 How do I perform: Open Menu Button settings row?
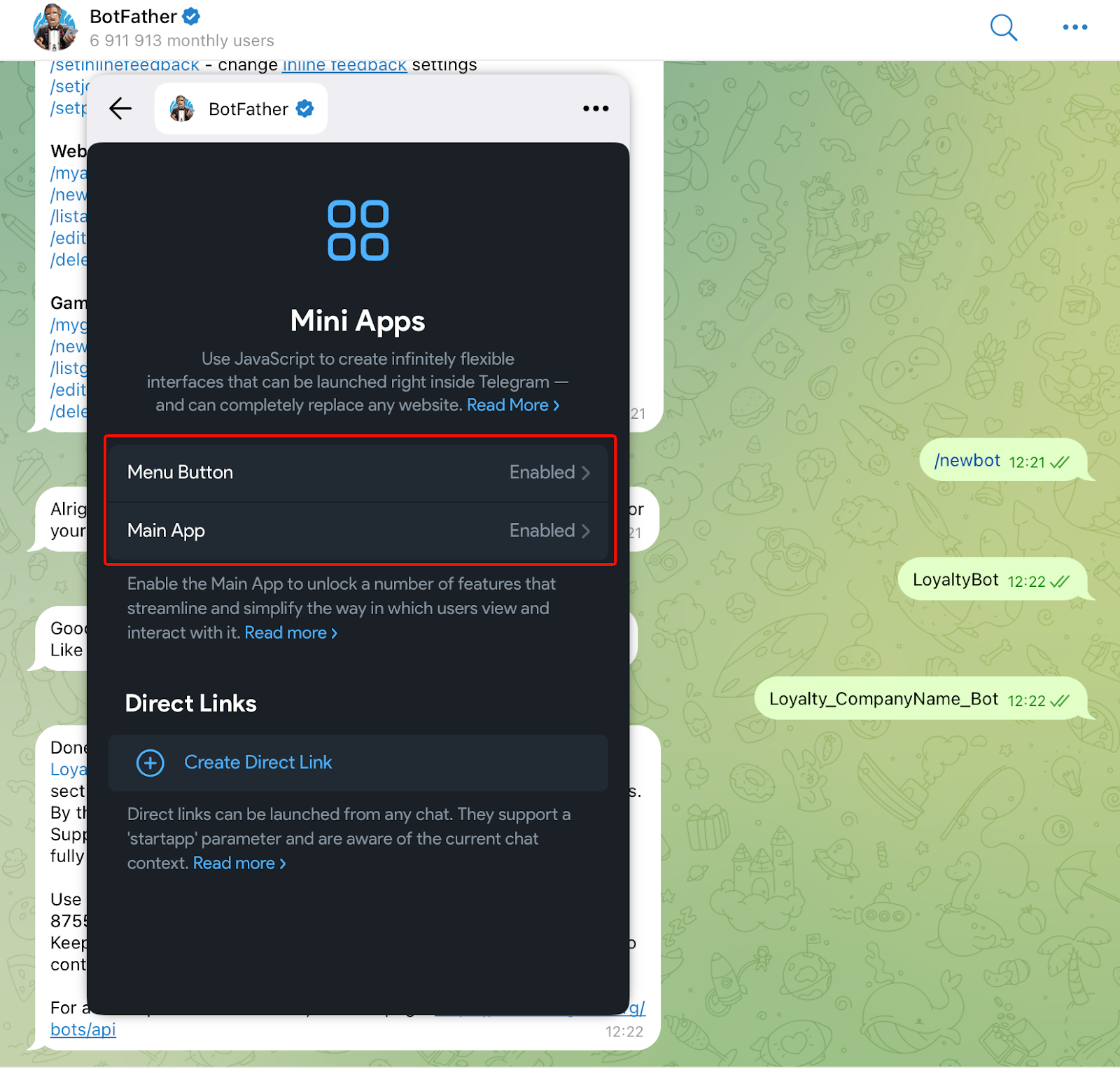pyautogui.click(x=358, y=473)
